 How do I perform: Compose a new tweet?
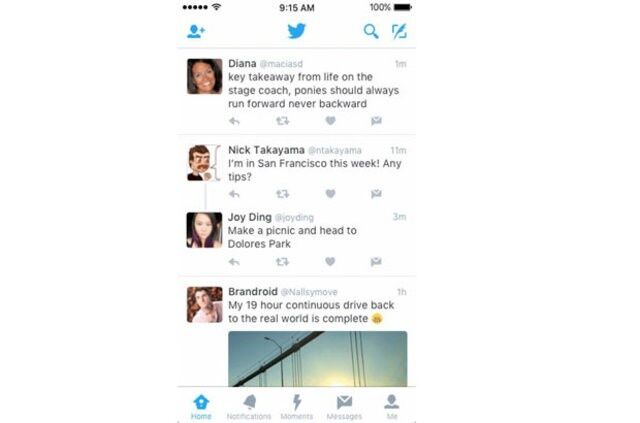click(399, 31)
